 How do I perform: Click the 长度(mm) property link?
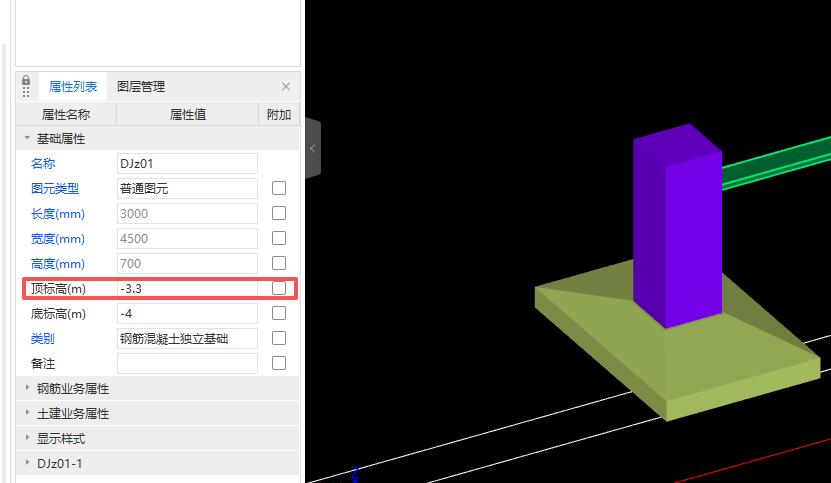click(x=58, y=214)
